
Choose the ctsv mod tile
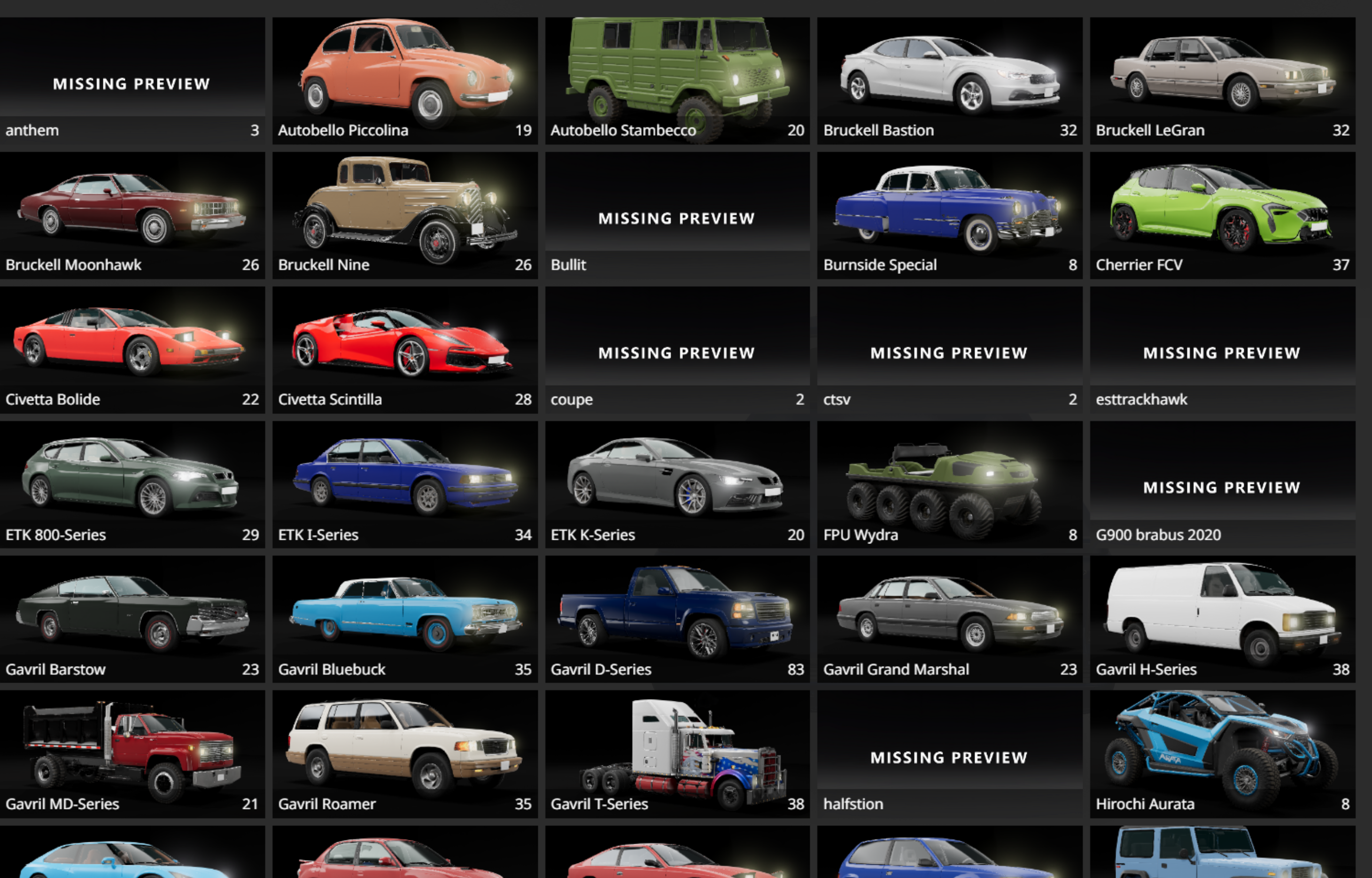tap(950, 350)
